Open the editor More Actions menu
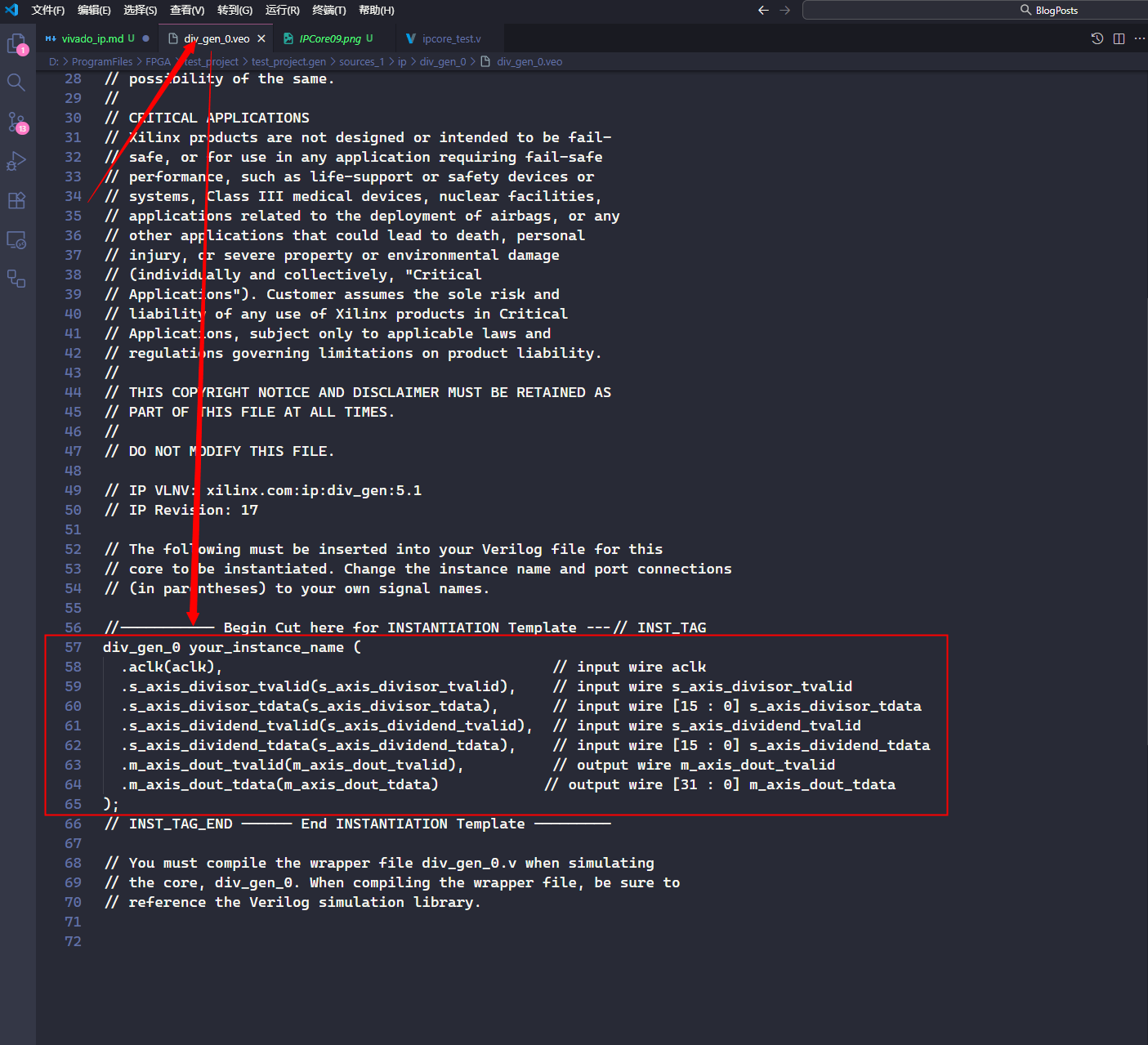 click(1139, 38)
